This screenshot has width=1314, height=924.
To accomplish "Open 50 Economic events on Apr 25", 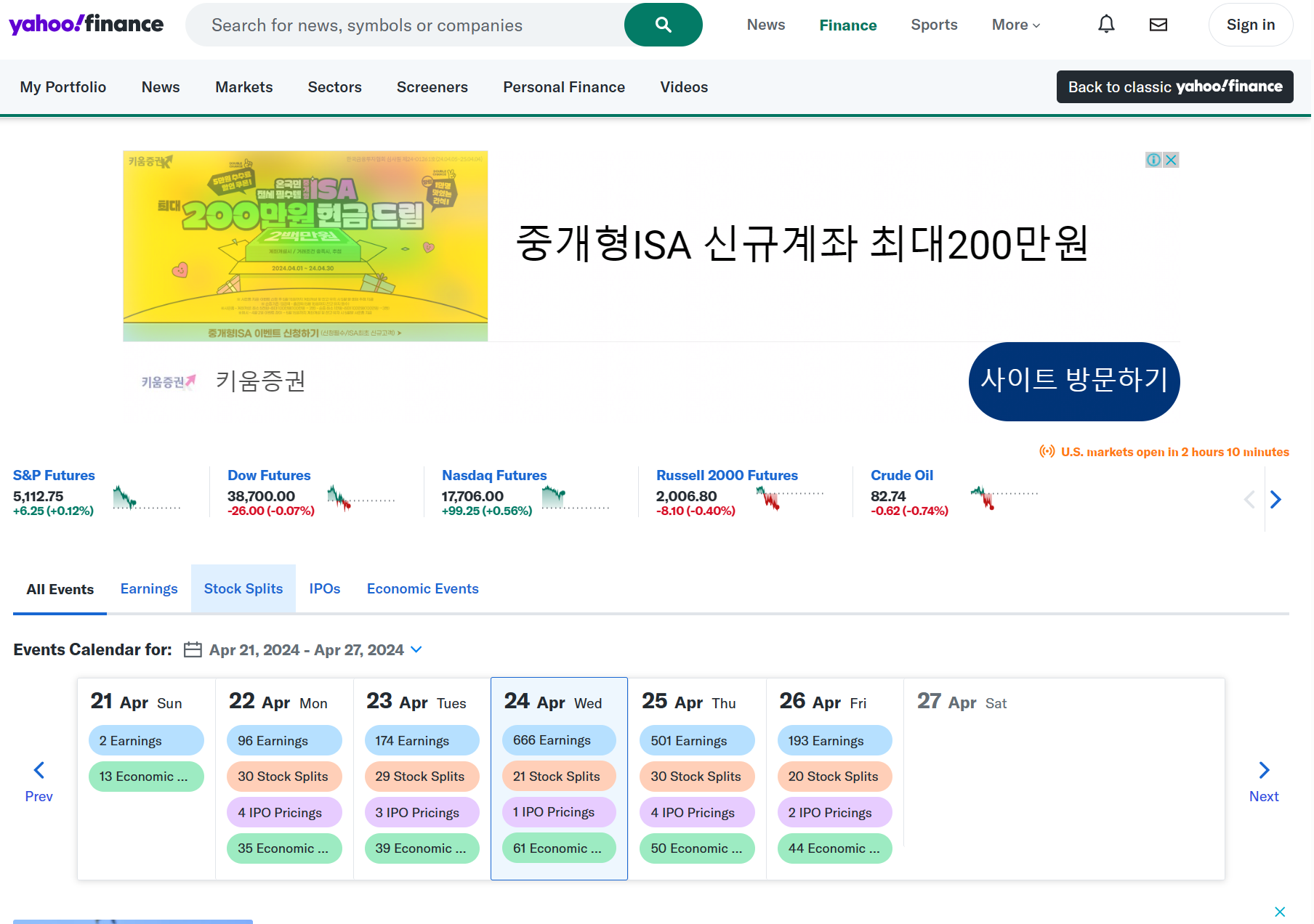I will [x=697, y=848].
